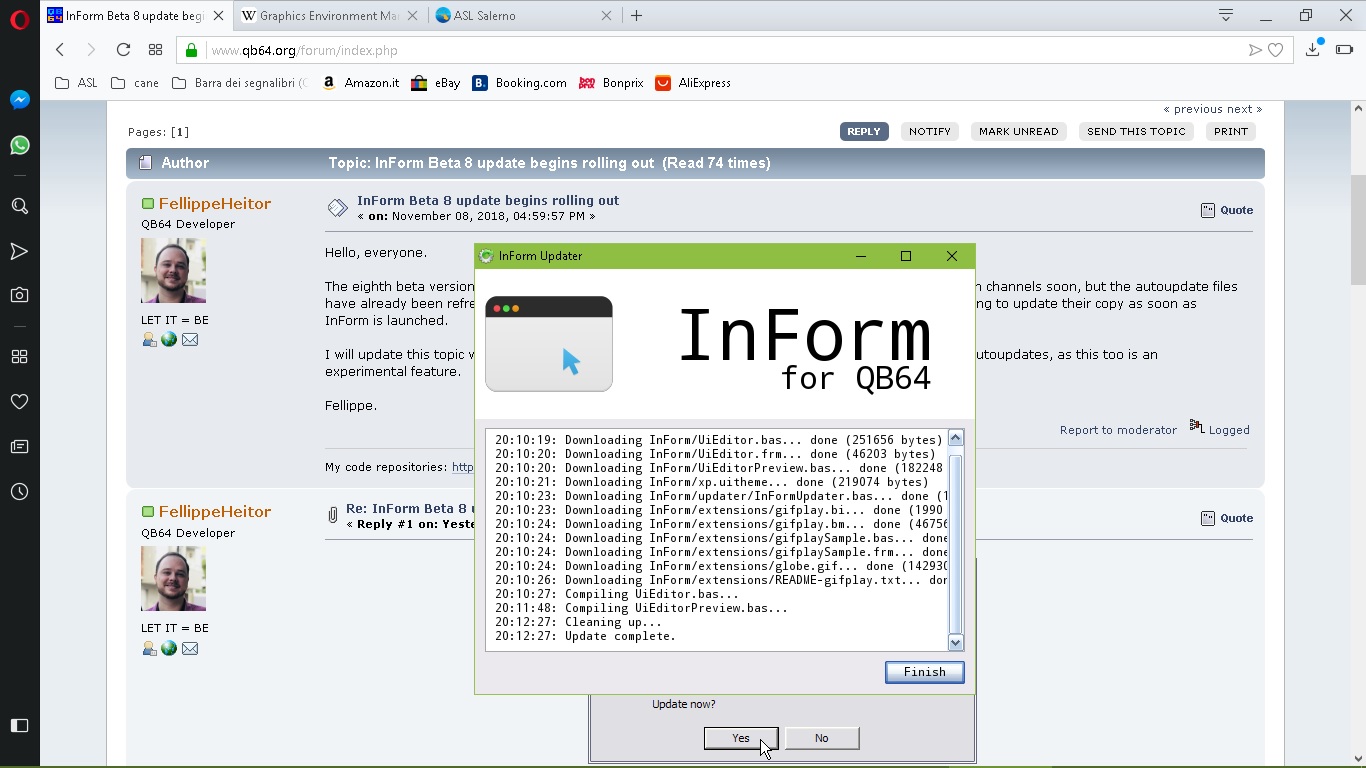The height and width of the screenshot is (768, 1366).
Task: Open FellippeHeitor's profile link
Action: 214,203
